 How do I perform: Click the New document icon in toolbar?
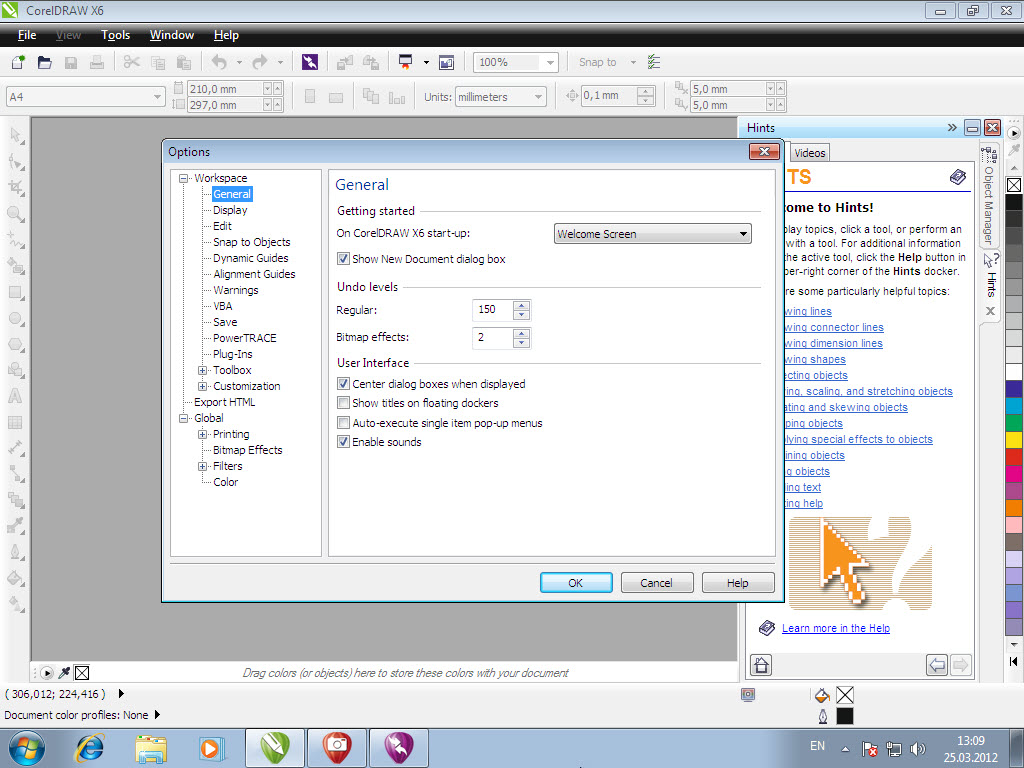(x=18, y=62)
